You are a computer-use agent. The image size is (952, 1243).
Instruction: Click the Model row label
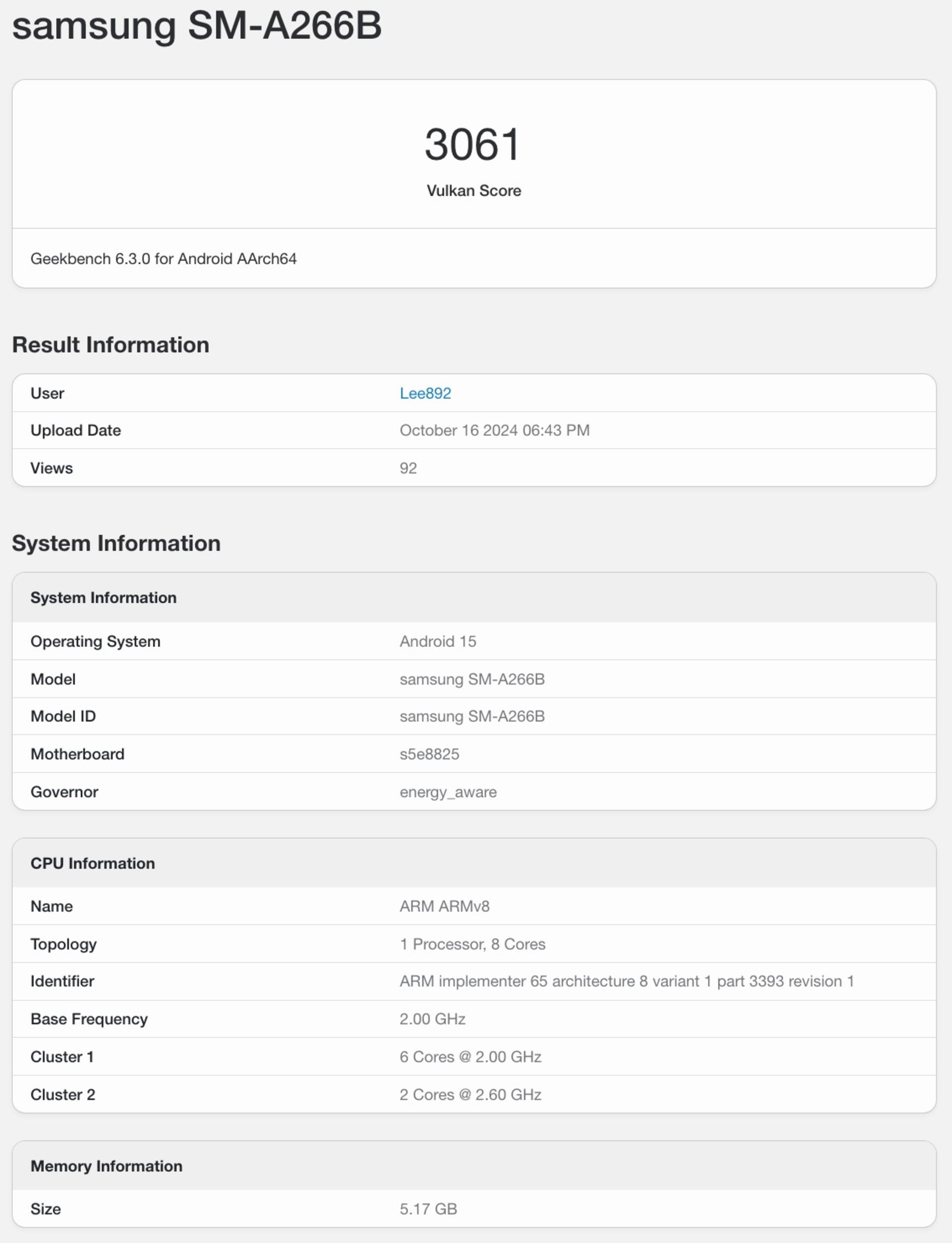[x=53, y=679]
